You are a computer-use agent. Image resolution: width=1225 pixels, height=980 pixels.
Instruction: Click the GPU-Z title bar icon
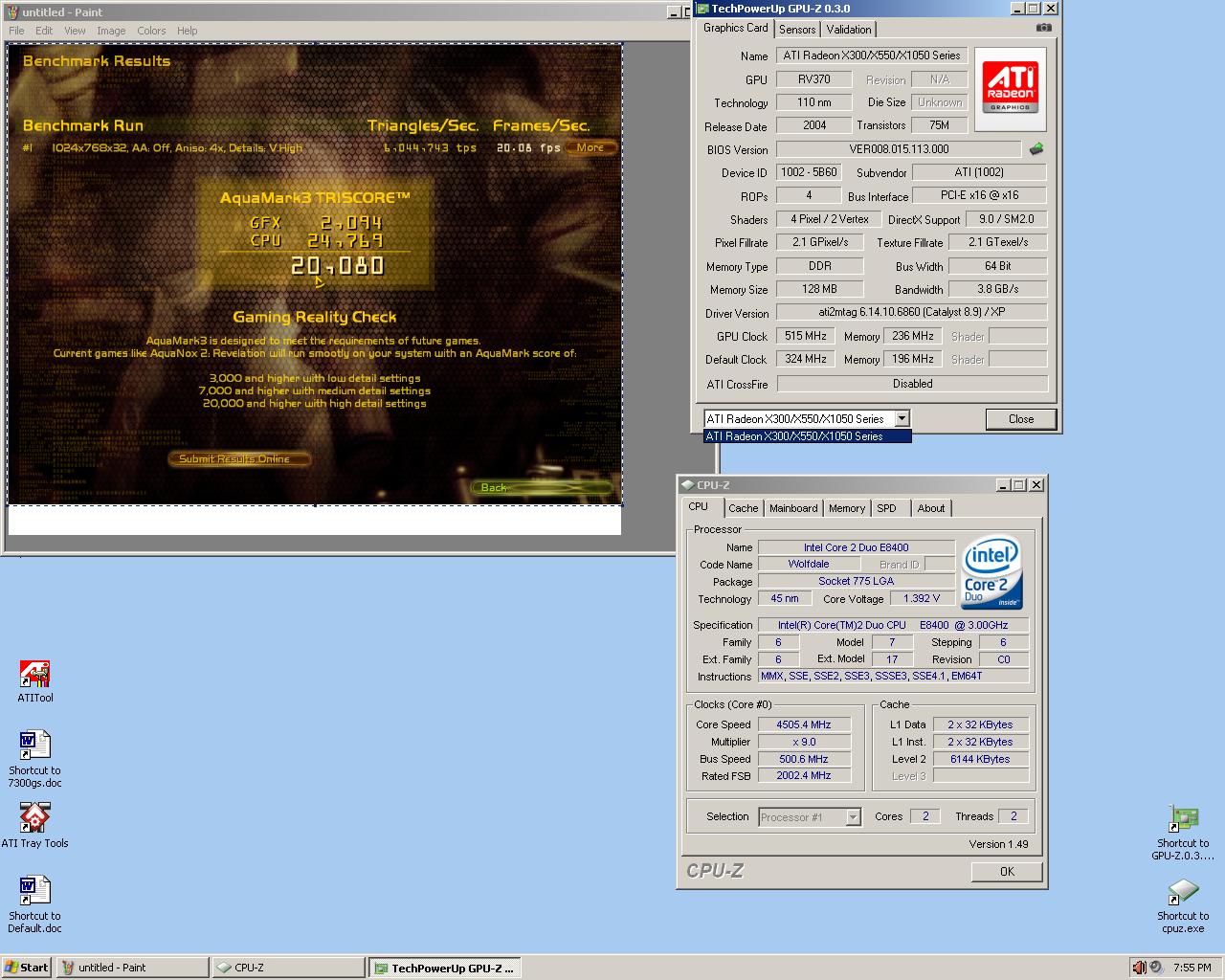703,9
